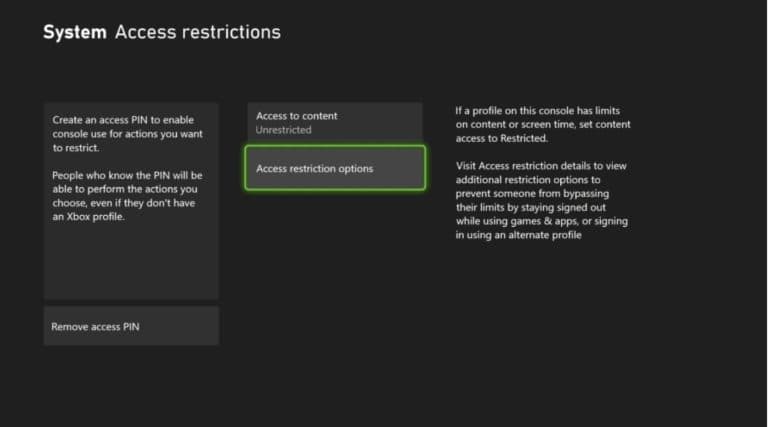This screenshot has width=768, height=427.
Task: Click the 'Access to content' label text
Action: click(x=297, y=116)
